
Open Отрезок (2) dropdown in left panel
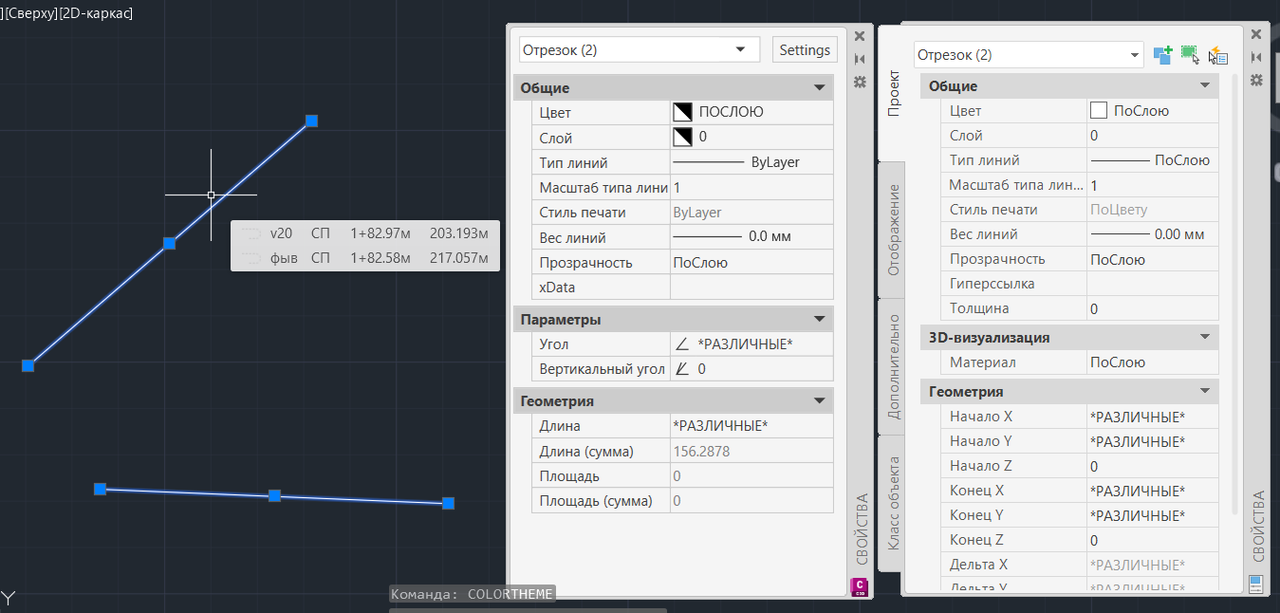click(639, 50)
